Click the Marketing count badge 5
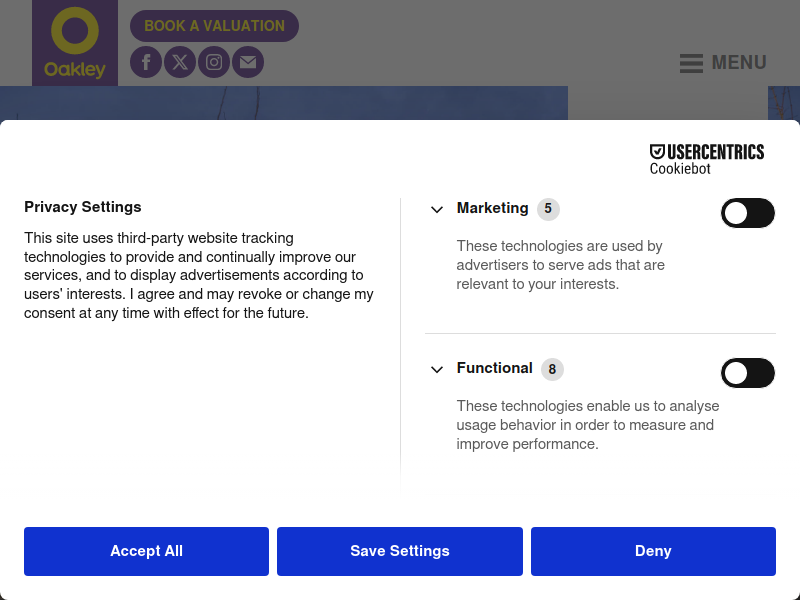800x600 pixels. point(548,209)
